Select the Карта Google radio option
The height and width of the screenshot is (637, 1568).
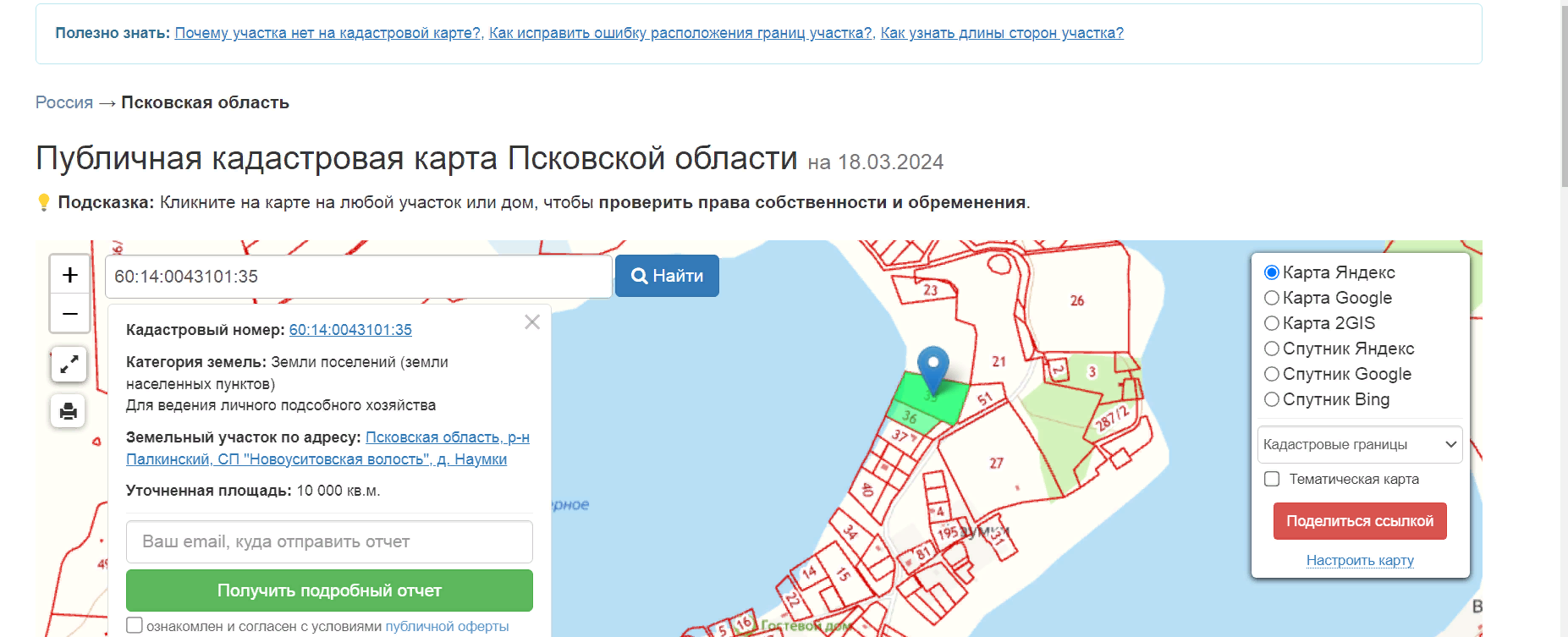point(1271,298)
